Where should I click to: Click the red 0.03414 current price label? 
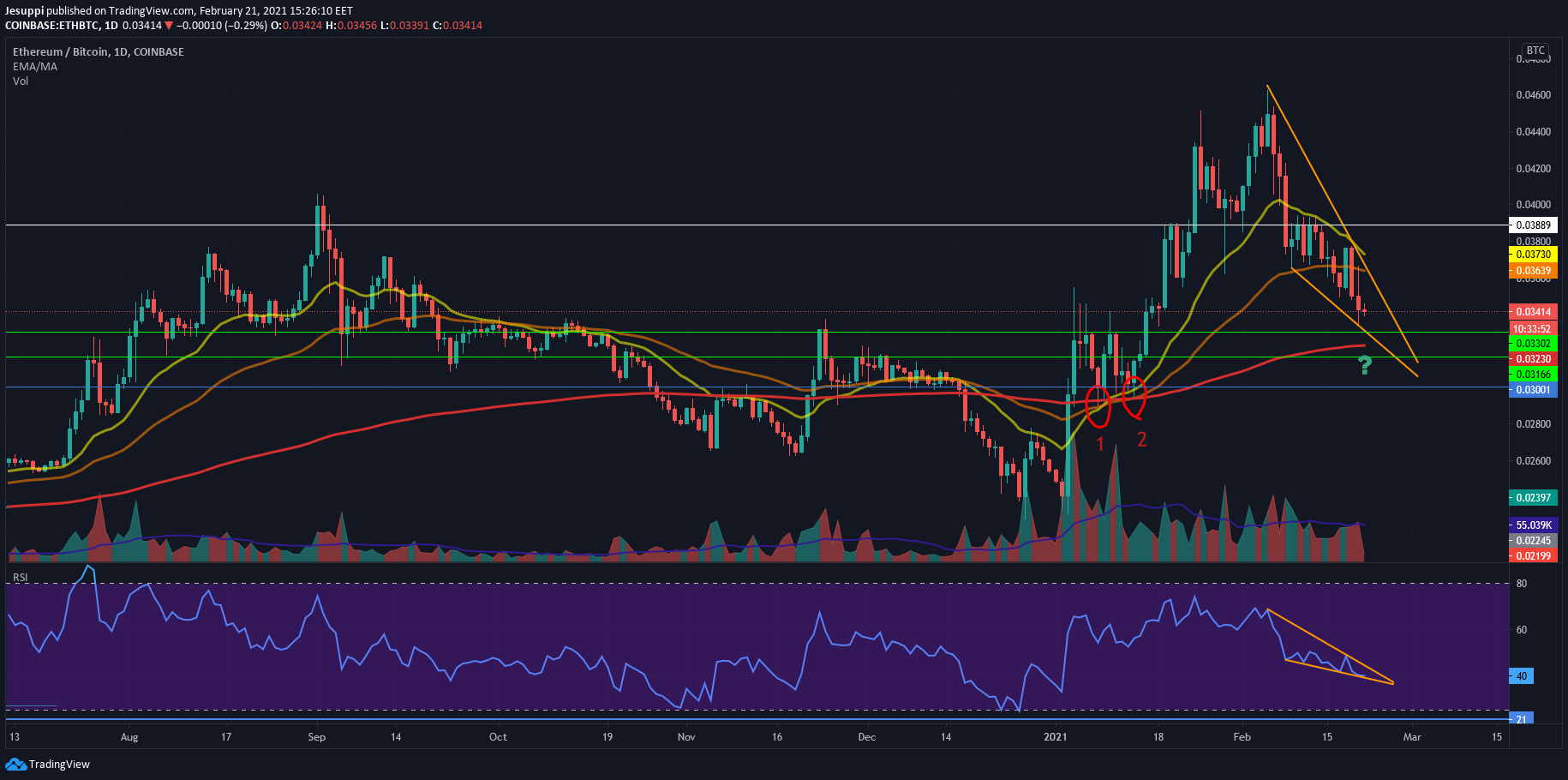coord(1532,312)
